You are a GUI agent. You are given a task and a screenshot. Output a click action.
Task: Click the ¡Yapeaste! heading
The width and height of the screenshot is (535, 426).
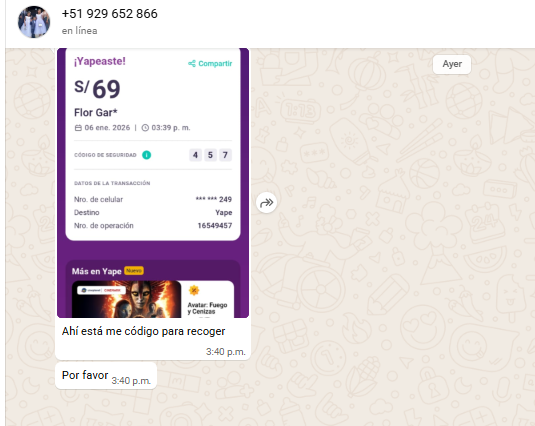point(100,61)
